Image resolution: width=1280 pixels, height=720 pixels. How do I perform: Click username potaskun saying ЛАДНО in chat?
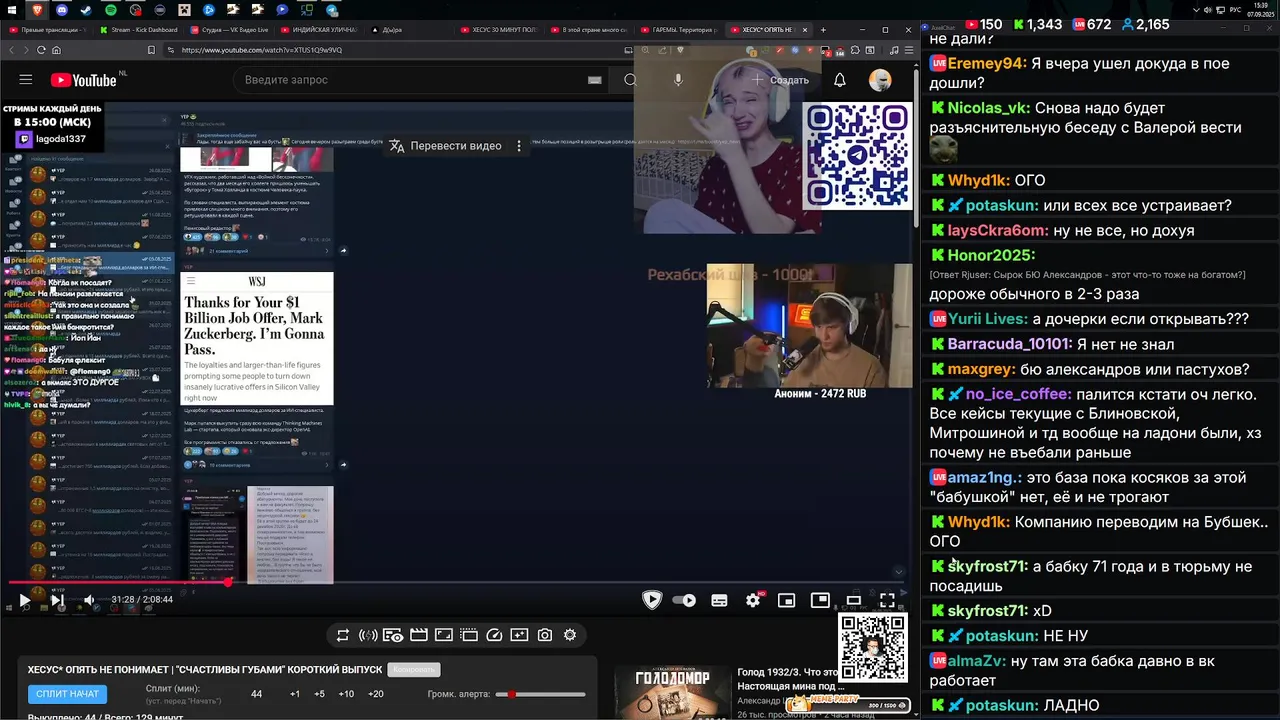[1002, 706]
